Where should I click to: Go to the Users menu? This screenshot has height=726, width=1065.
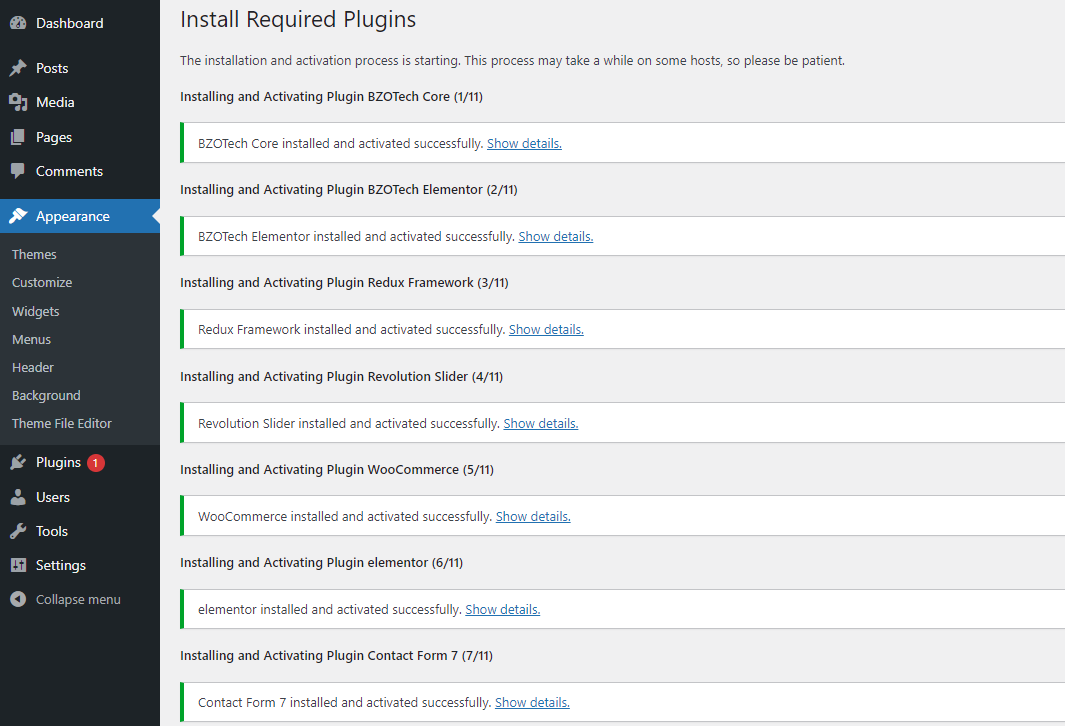[x=53, y=497]
